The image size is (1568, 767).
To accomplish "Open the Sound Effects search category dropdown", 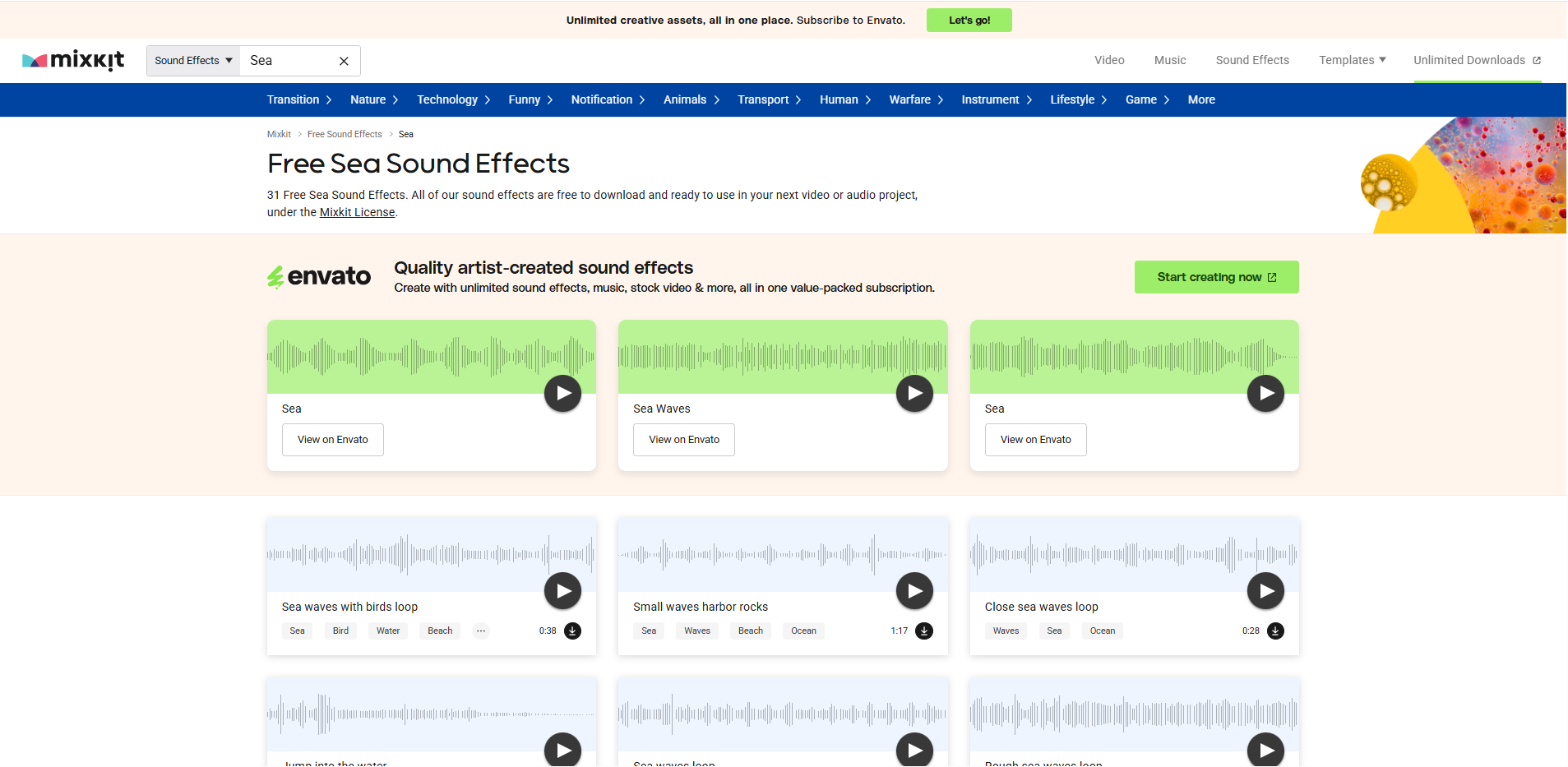I will tap(192, 60).
